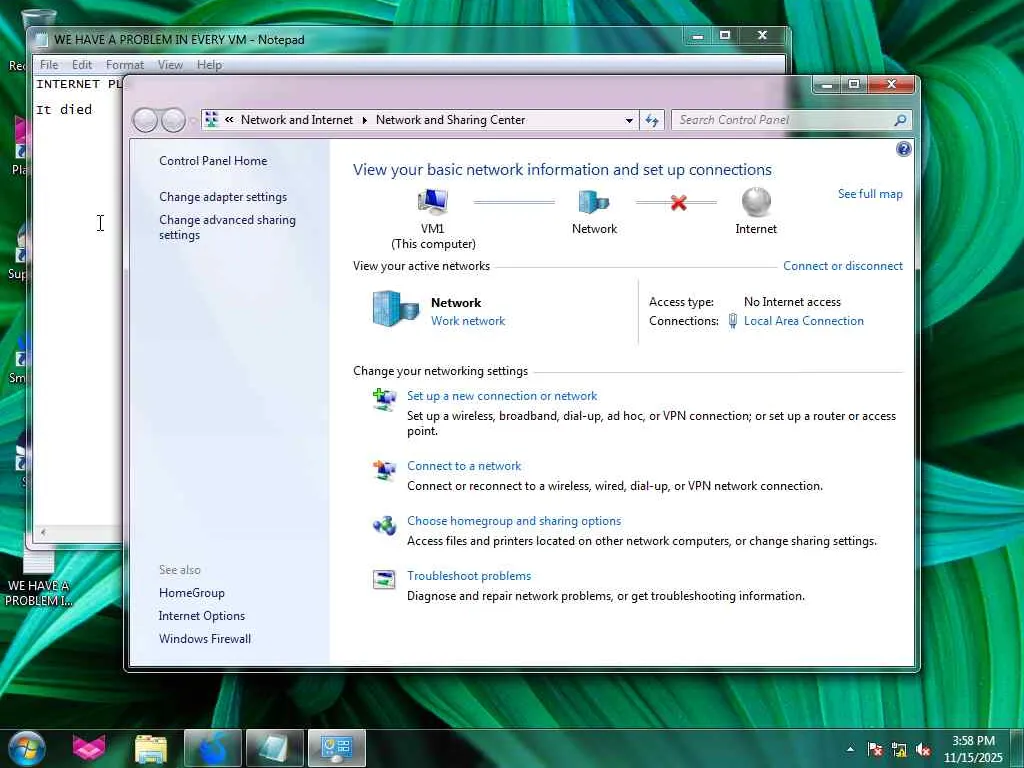Screen dimensions: 1024x768
Task: Click the Troubleshoot problems icon
Action: (x=384, y=579)
